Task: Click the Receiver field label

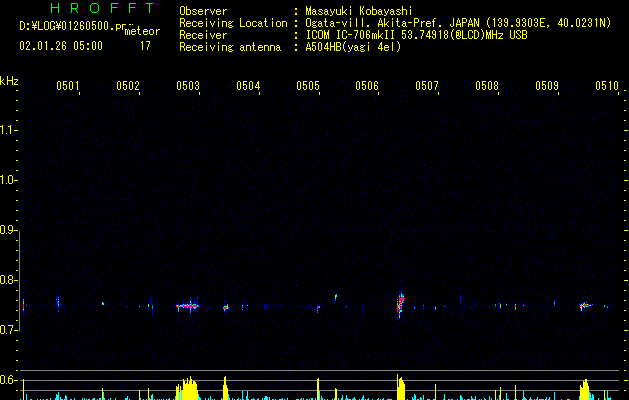Action: coord(203,35)
